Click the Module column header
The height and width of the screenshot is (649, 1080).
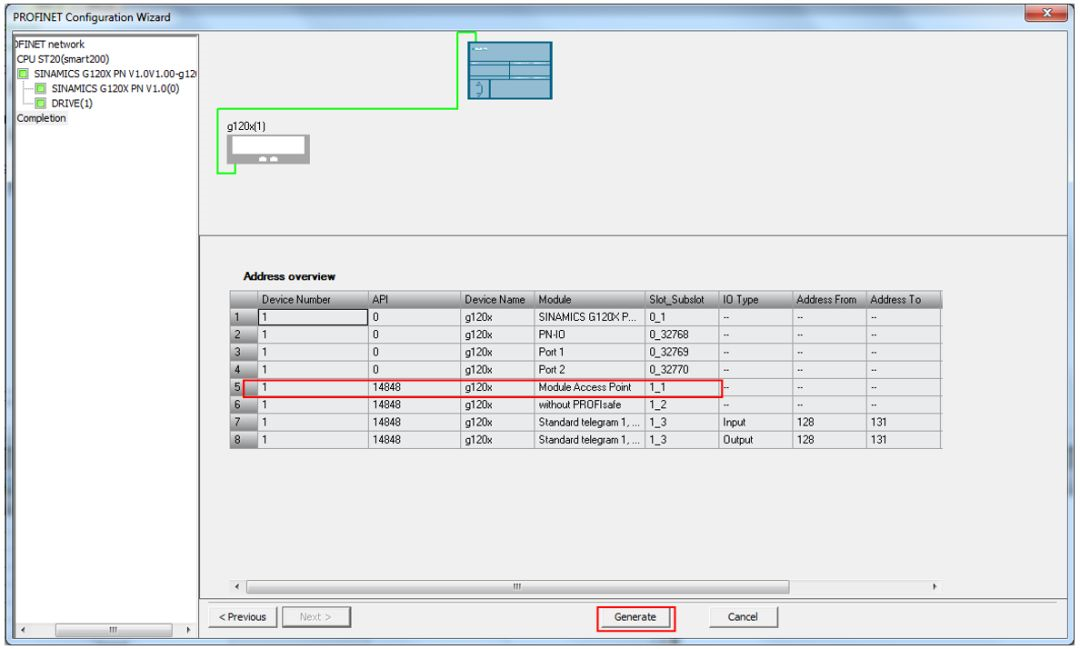(x=590, y=300)
